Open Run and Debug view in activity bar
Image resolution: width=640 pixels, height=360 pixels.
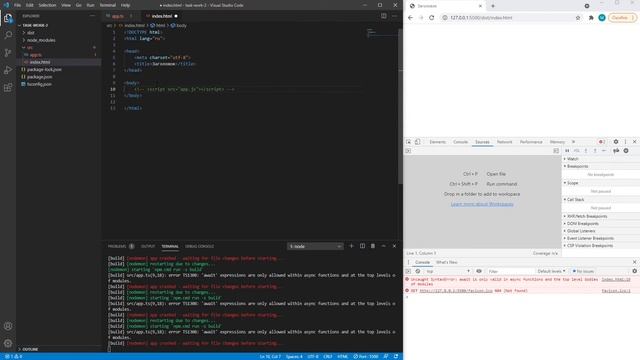click(x=8, y=70)
